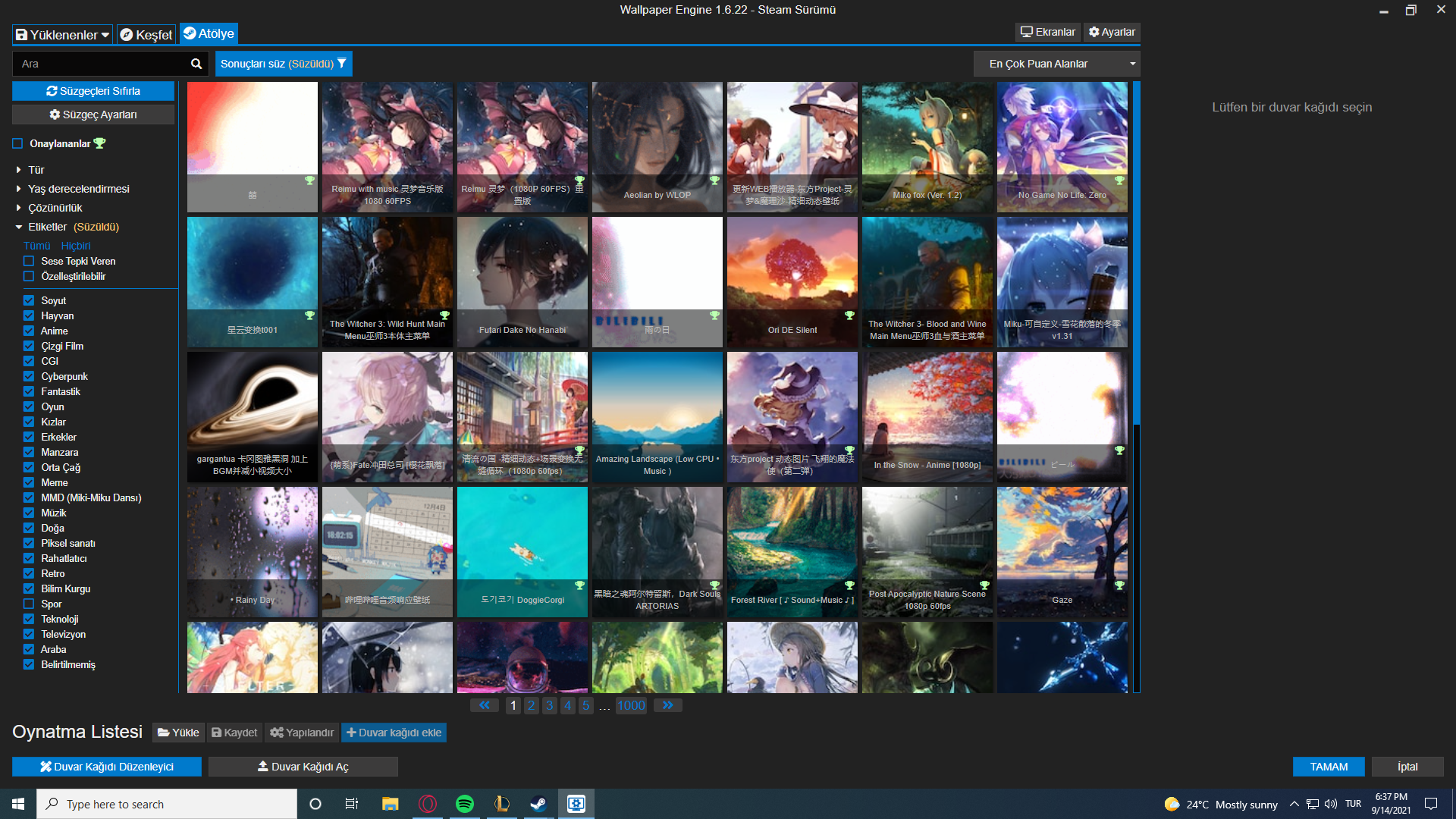Click the wallpaper list scrollbar
This screenshot has height=819, width=1456.
pyautogui.click(x=1136, y=253)
